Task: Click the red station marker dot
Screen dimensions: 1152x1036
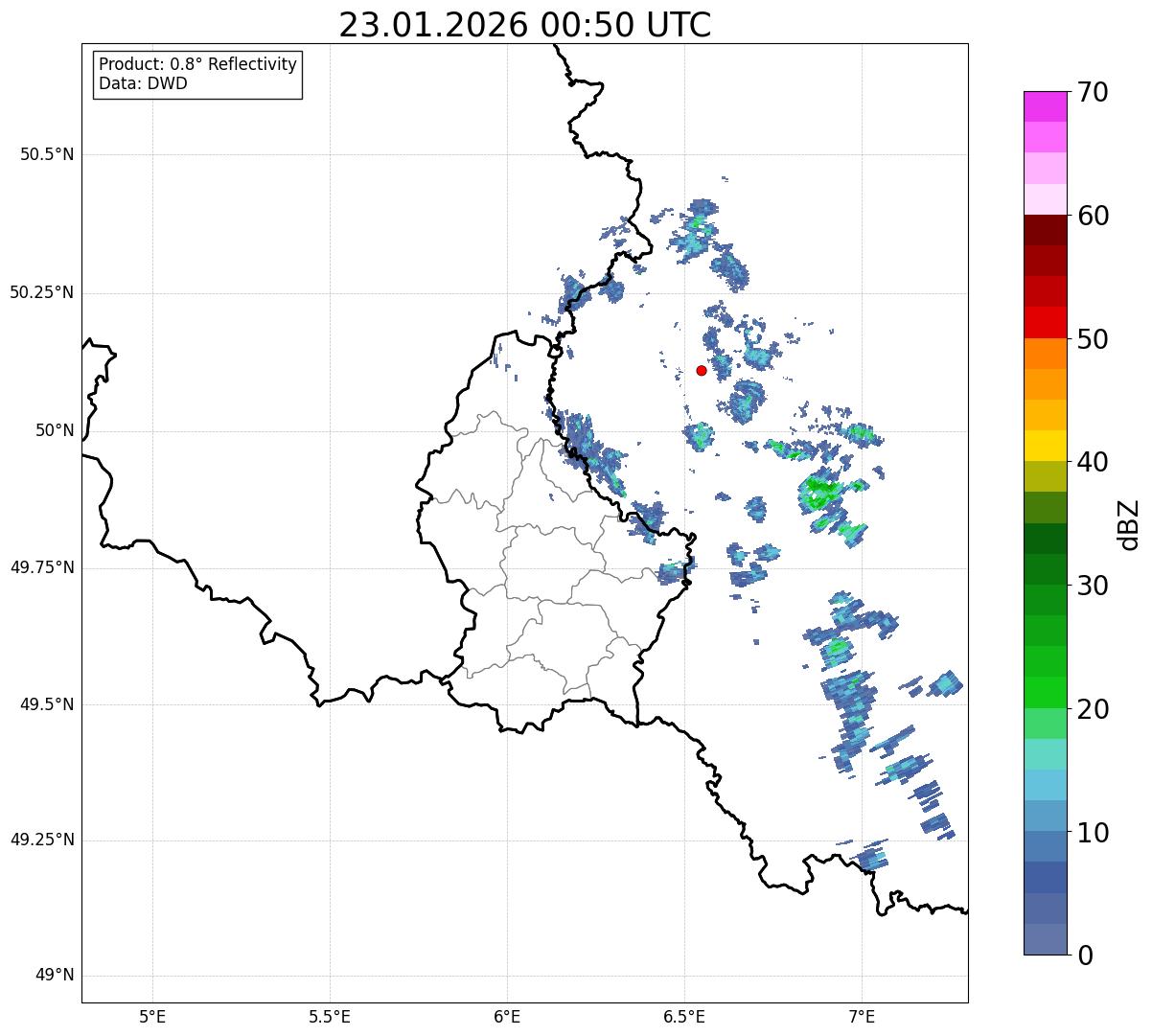Action: (702, 370)
